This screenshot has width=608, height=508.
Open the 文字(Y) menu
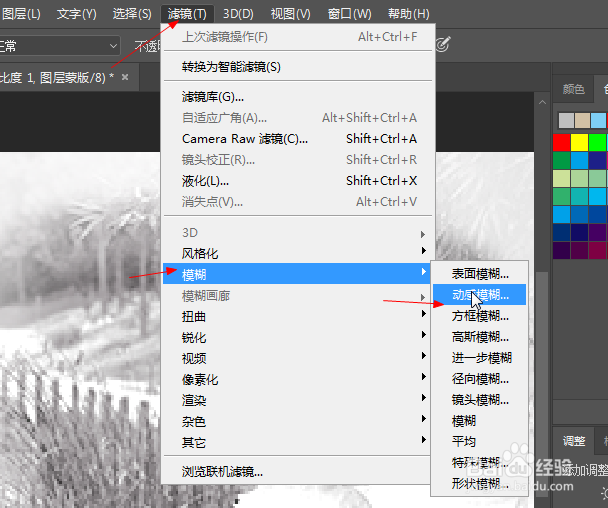(76, 14)
